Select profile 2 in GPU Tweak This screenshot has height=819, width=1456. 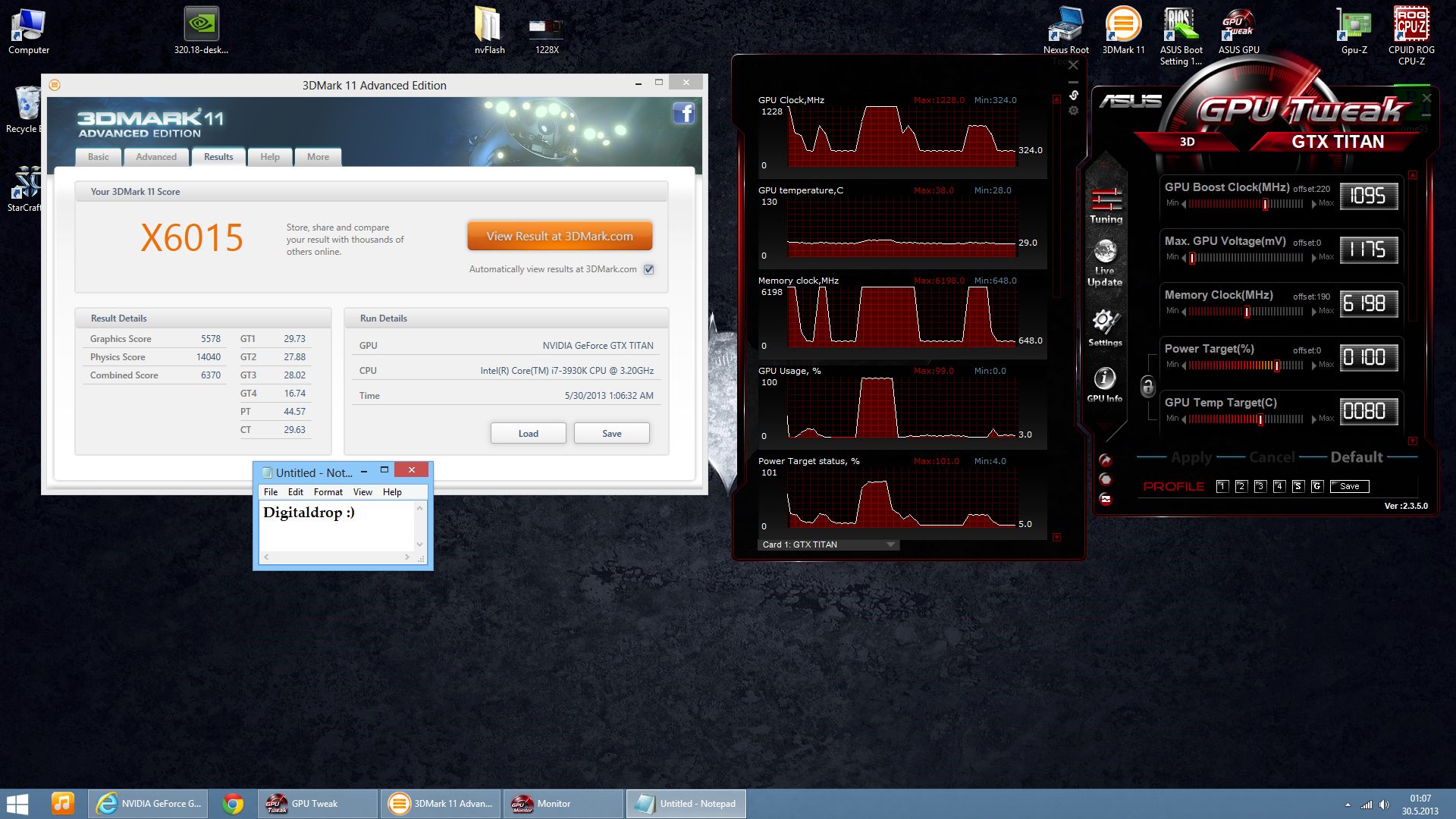point(1241,487)
